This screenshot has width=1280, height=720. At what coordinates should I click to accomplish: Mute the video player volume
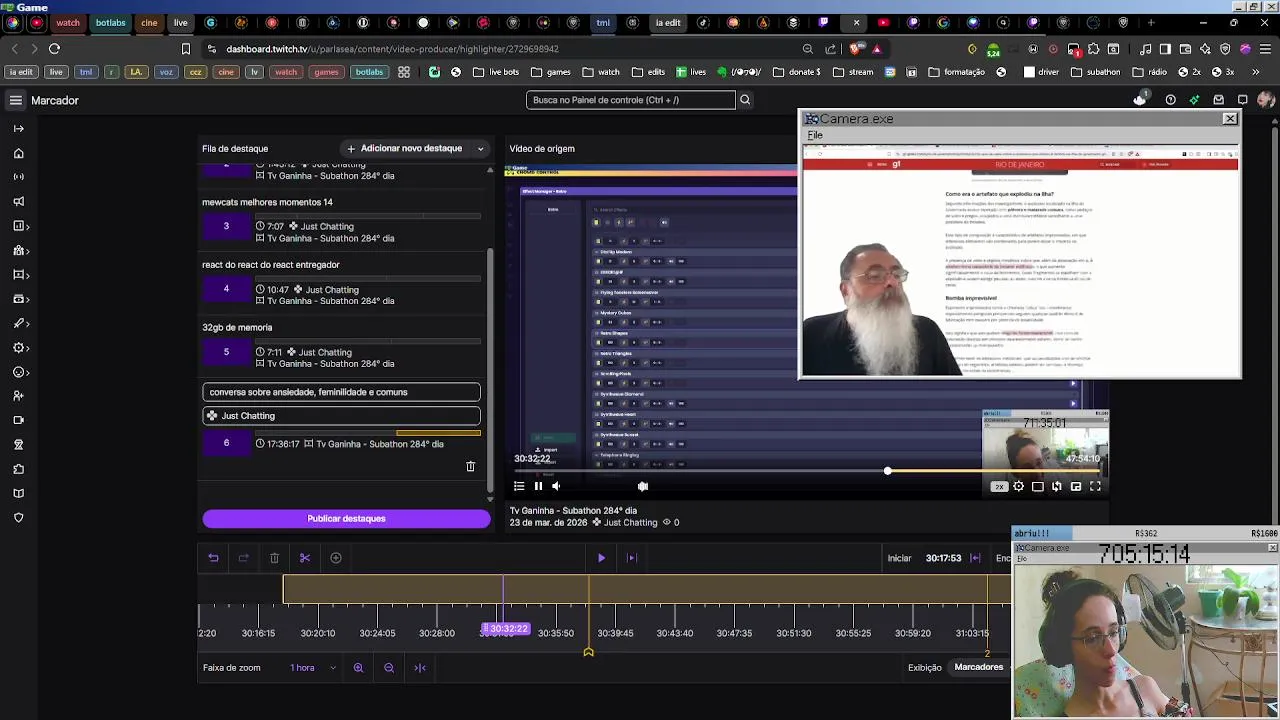tap(556, 486)
